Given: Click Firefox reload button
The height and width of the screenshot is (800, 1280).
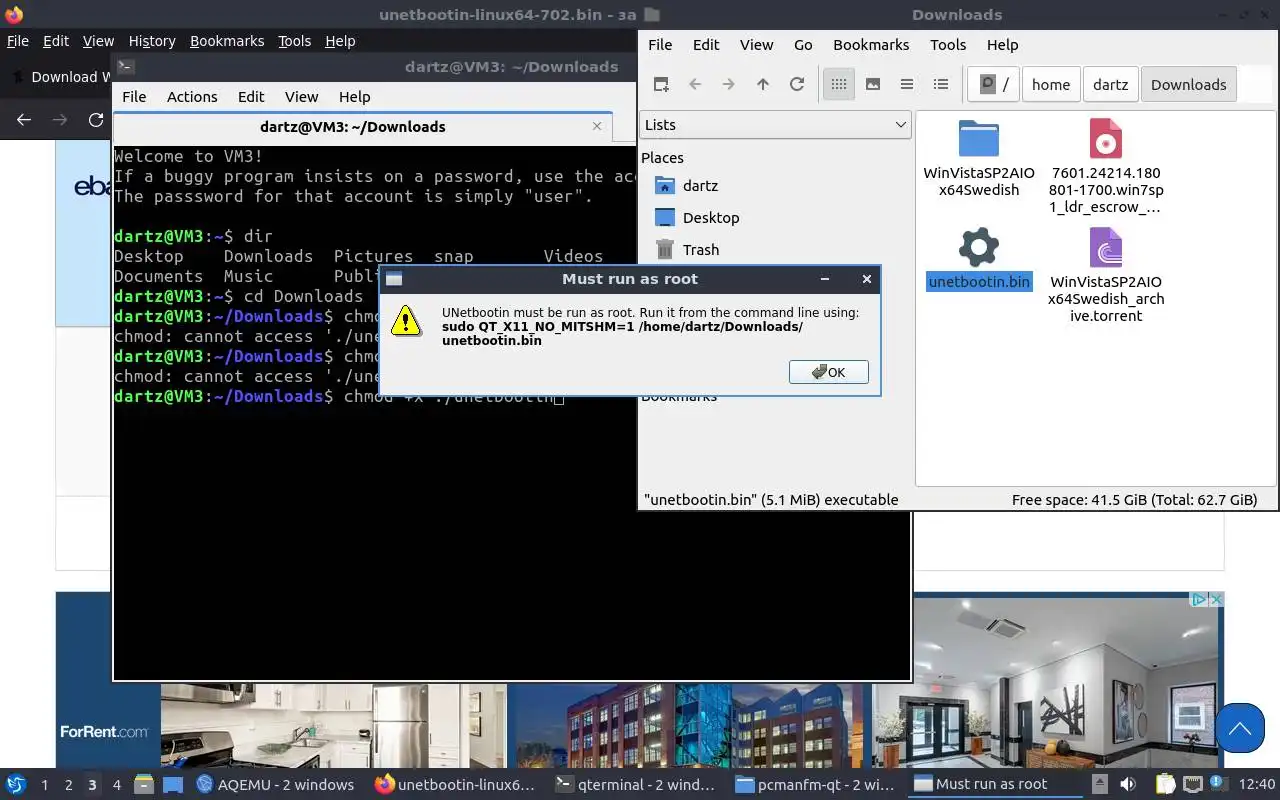Looking at the screenshot, I should 96,120.
